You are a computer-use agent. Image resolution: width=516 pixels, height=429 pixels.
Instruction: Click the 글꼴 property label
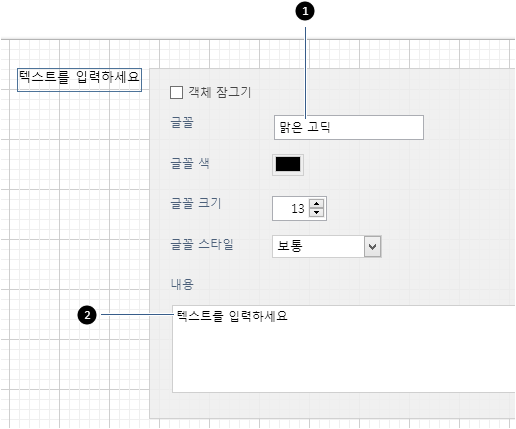point(182,123)
